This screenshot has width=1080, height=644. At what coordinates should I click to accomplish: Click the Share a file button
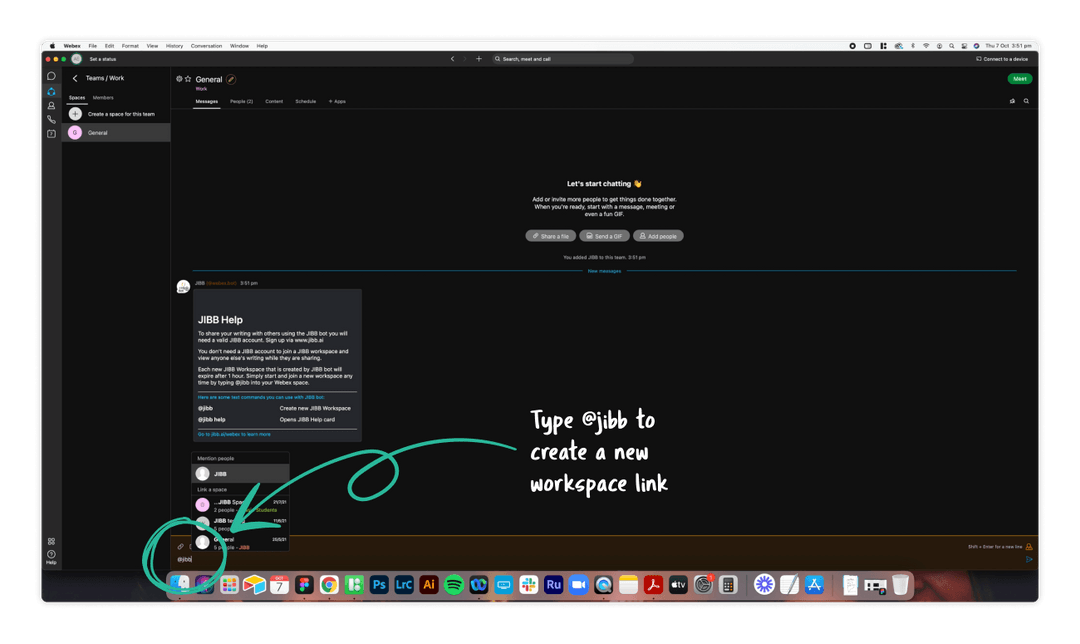tap(550, 236)
